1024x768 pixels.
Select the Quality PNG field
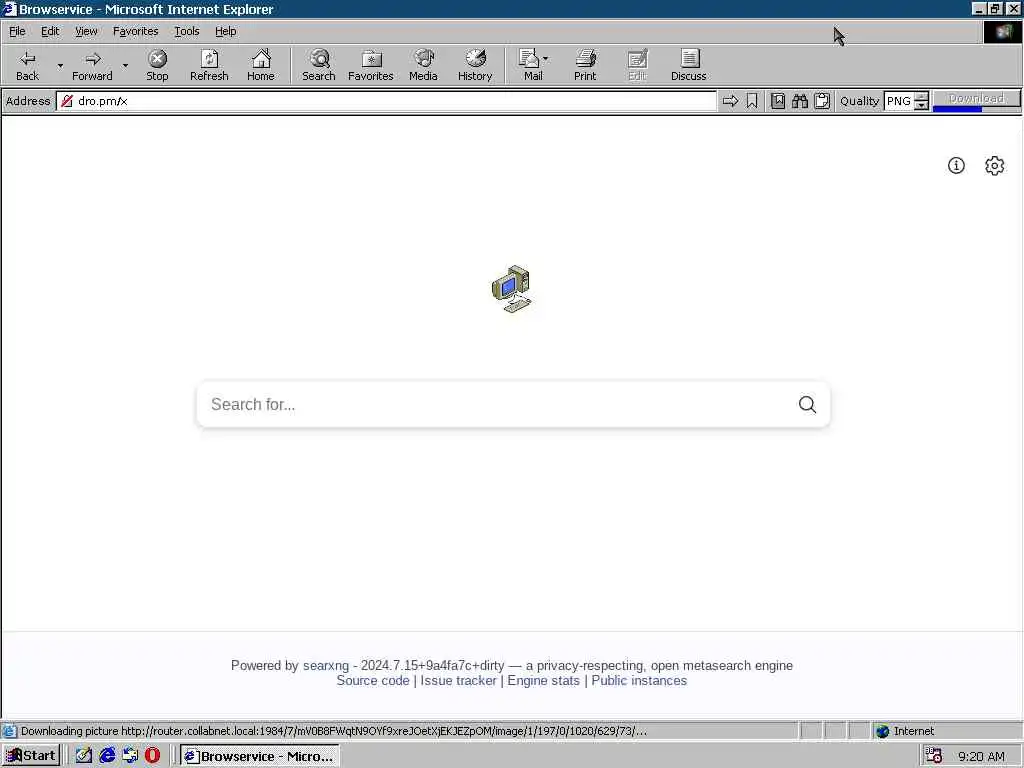(899, 101)
